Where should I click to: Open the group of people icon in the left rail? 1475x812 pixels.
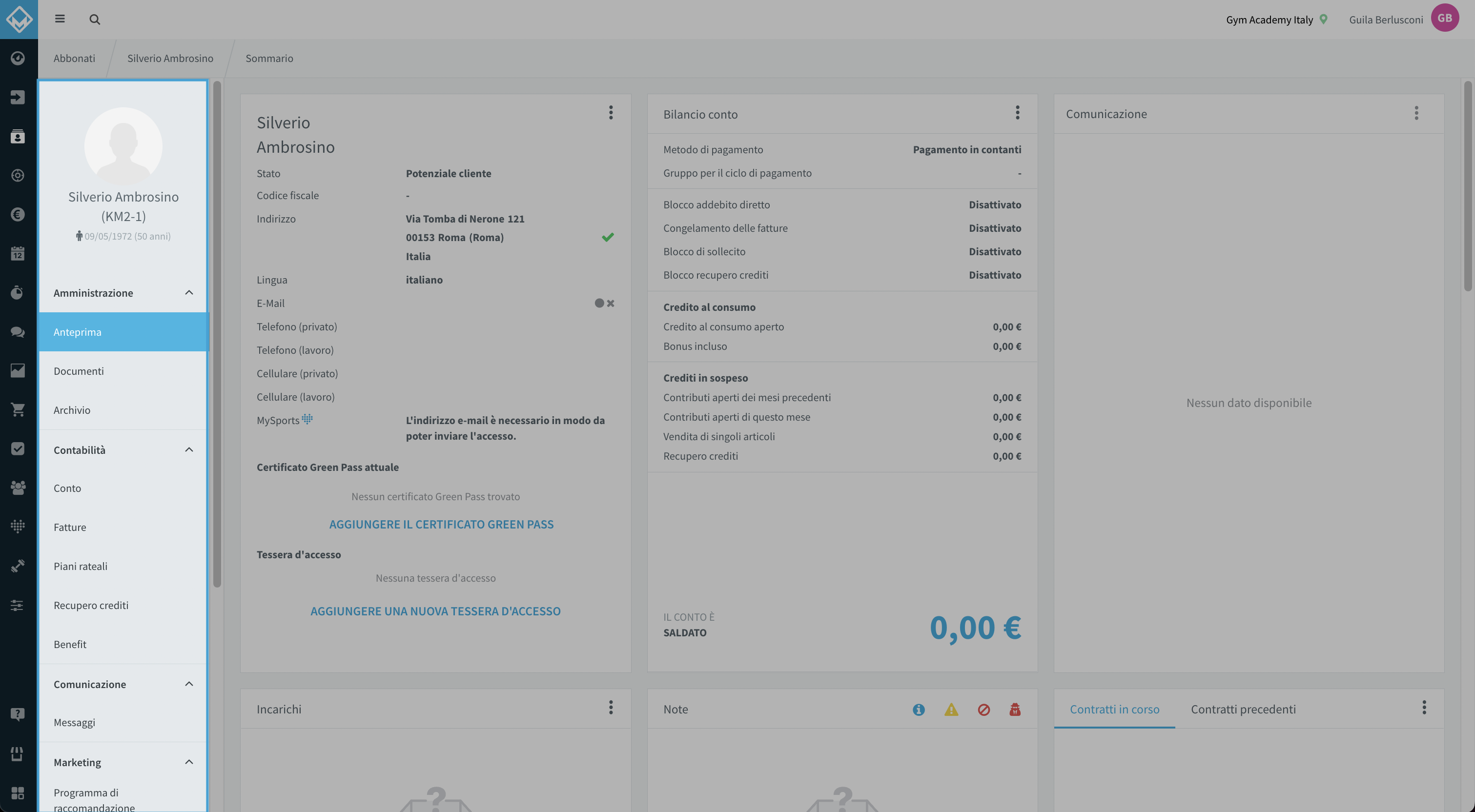[18, 487]
